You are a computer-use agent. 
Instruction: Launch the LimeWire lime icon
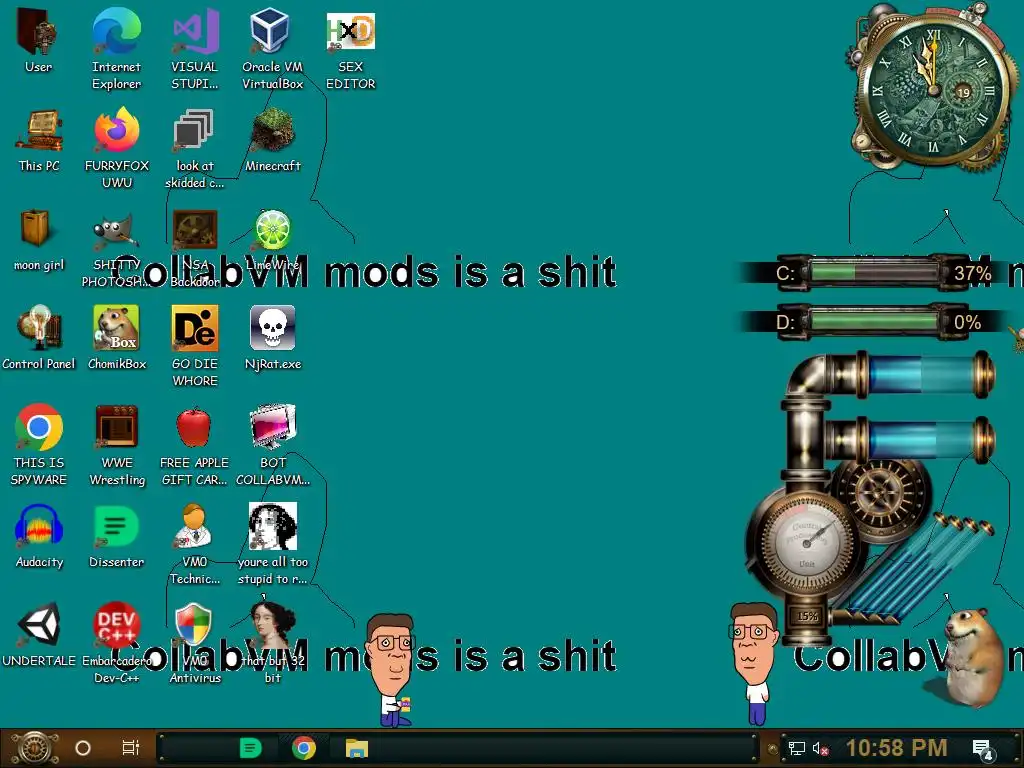click(273, 240)
